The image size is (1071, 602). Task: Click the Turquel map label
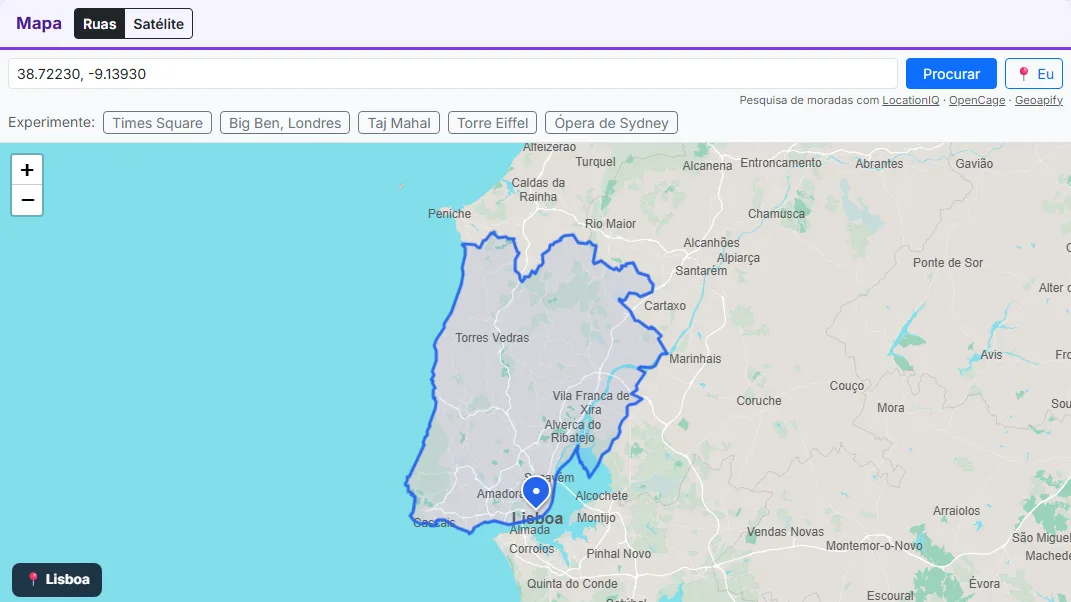coord(596,162)
